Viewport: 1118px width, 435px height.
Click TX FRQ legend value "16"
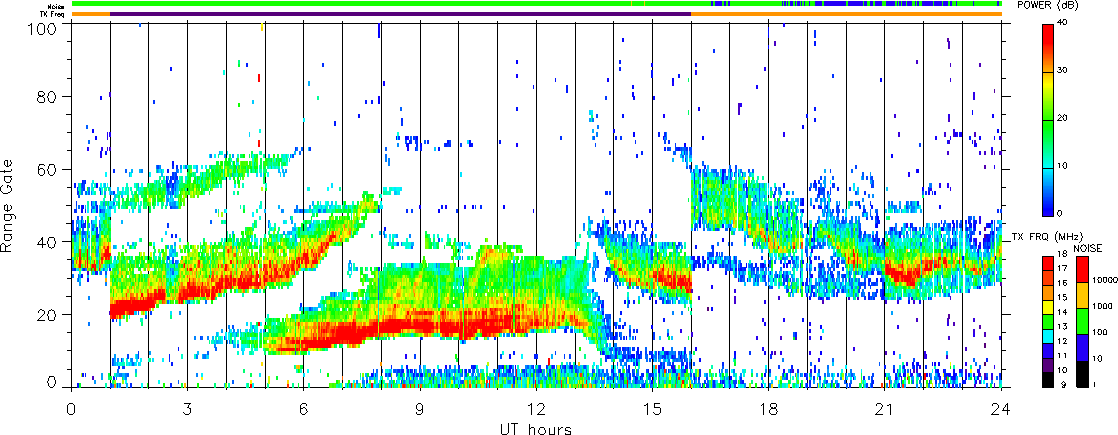[1062, 283]
